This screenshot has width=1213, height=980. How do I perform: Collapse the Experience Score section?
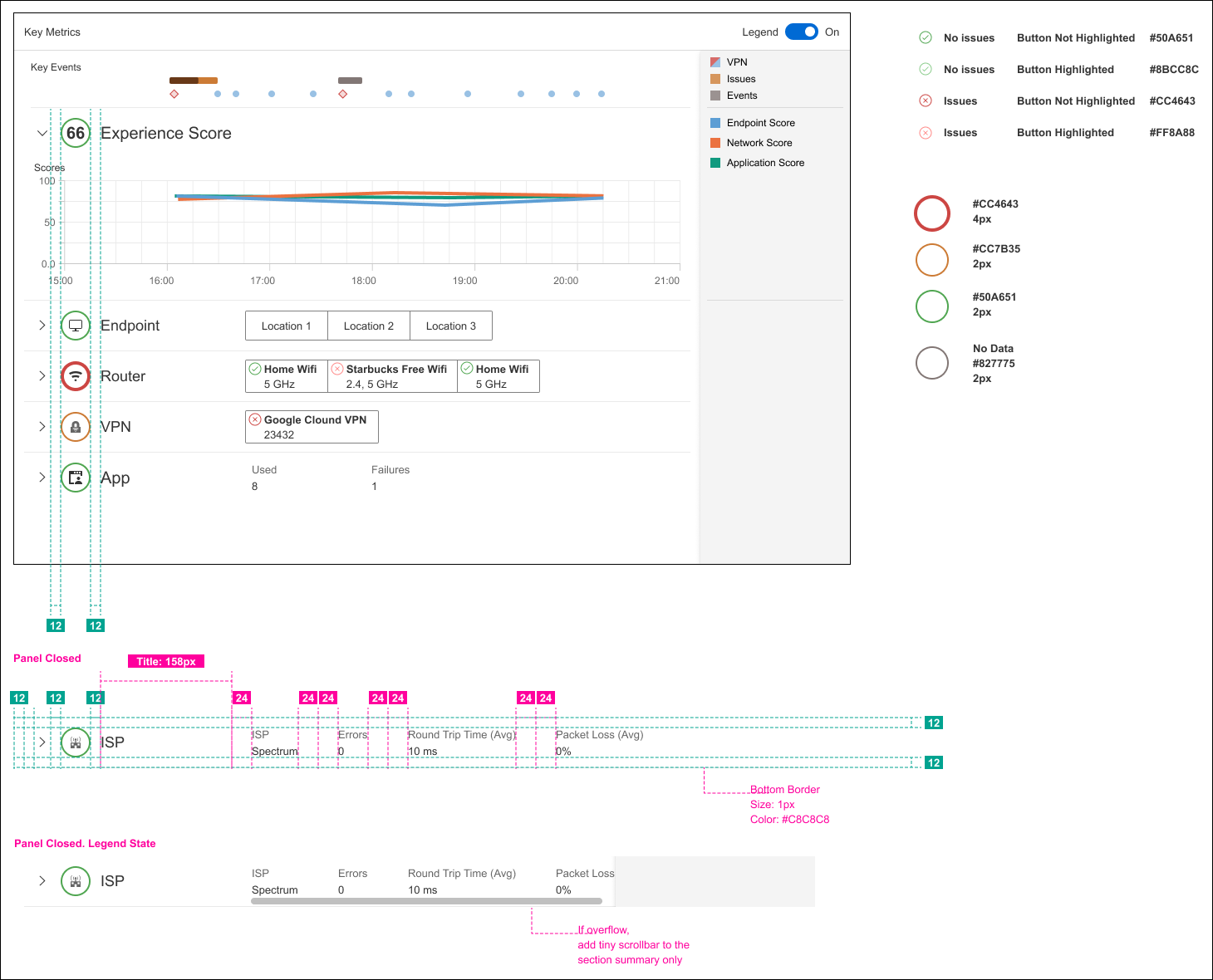(x=42, y=133)
